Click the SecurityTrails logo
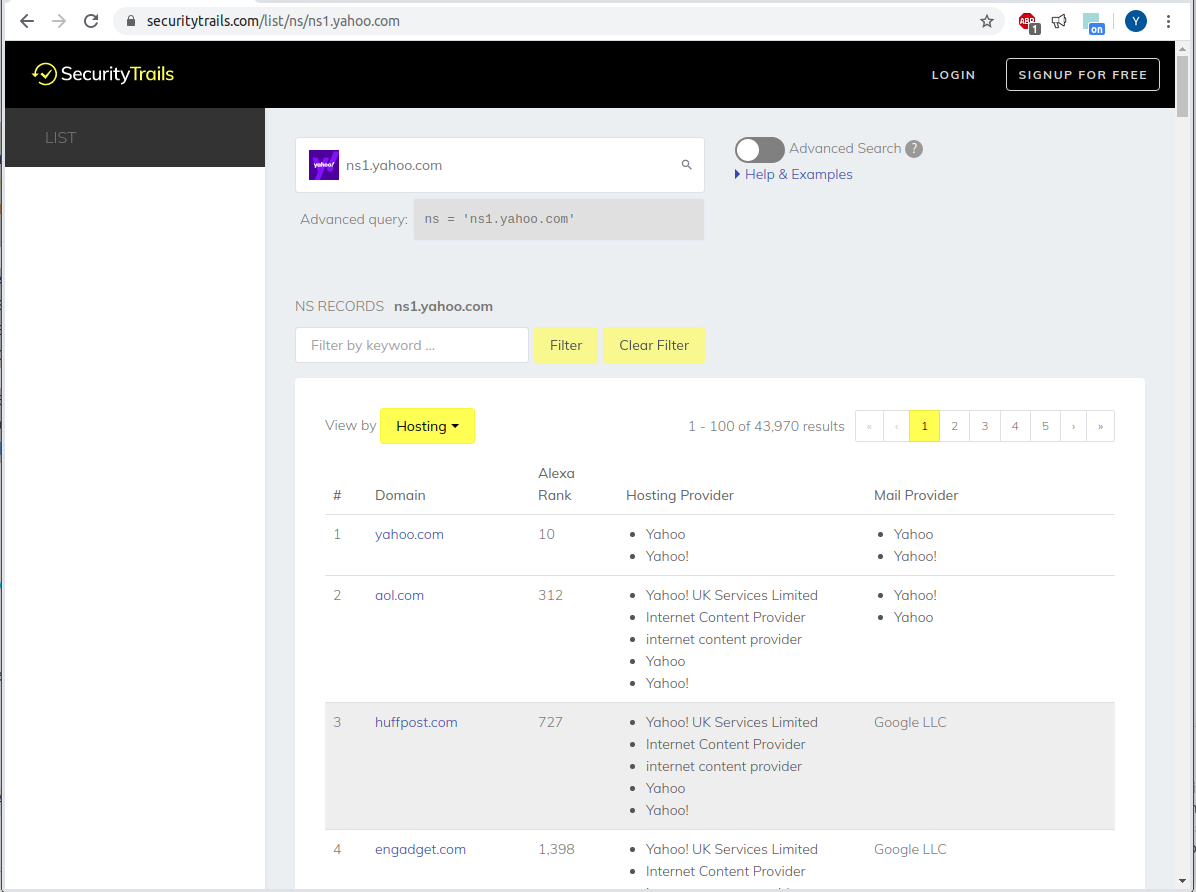Viewport: 1196px width, 892px height. (103, 74)
